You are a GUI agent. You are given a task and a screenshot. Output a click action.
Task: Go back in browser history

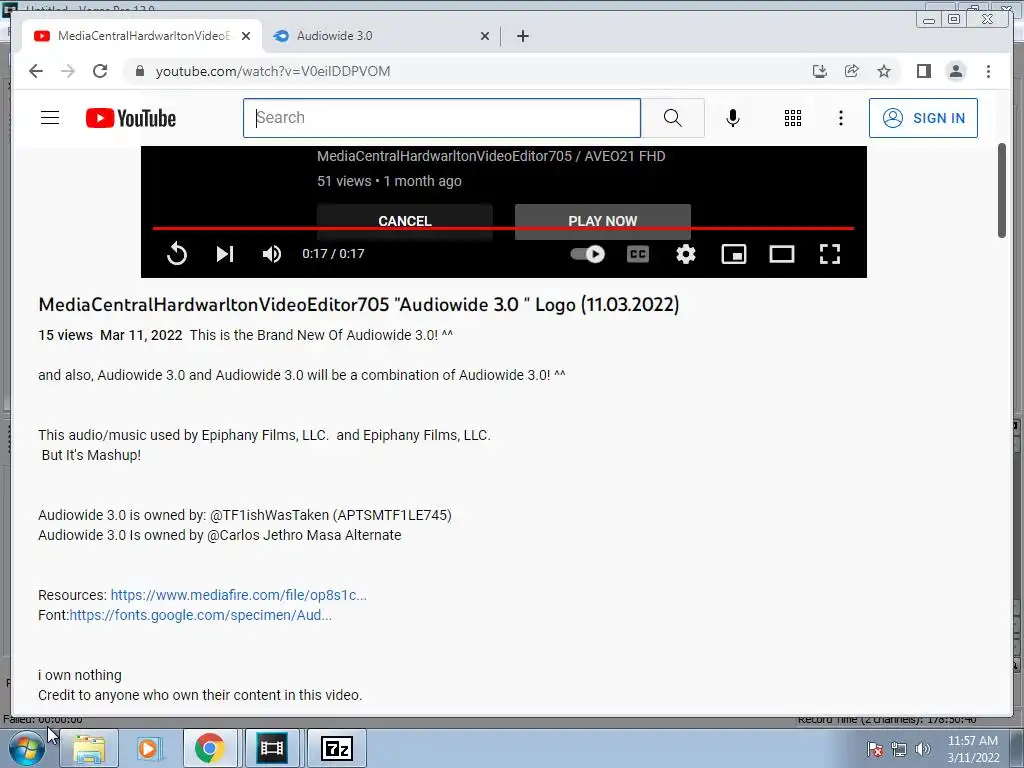pos(36,71)
